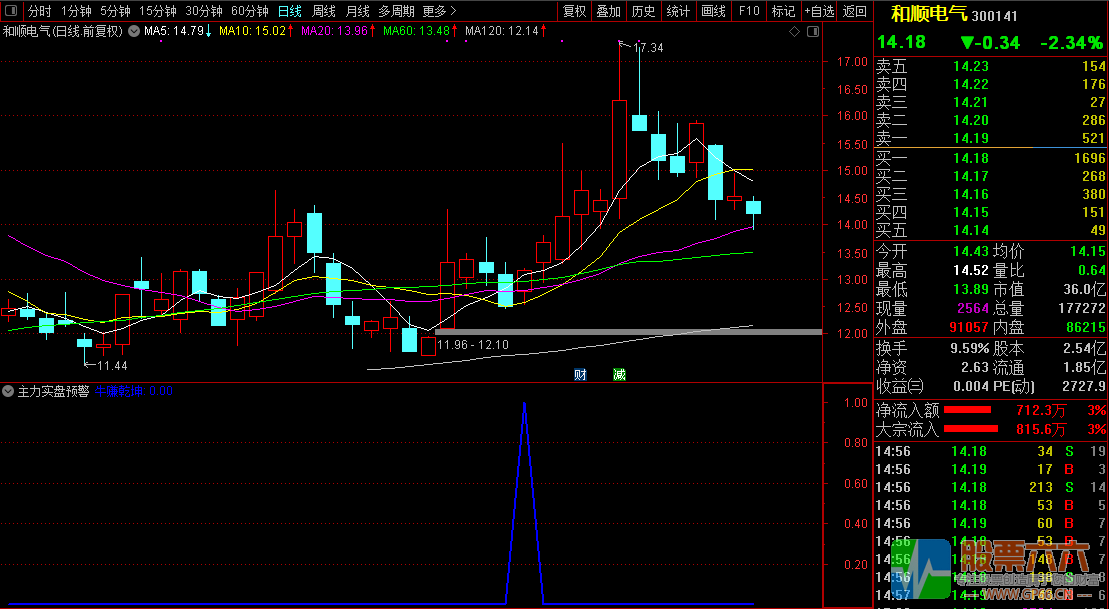Image resolution: width=1109 pixels, height=609 pixels.
Task: Add stock via +自选 button
Action: click(817, 11)
